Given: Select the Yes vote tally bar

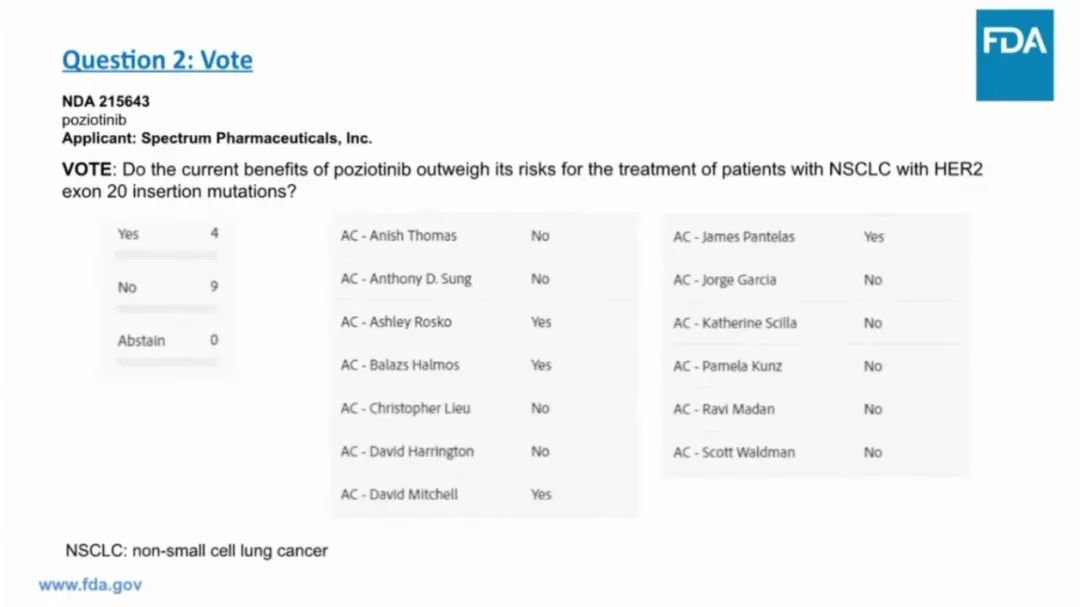Looking at the screenshot, I should pos(167,241).
